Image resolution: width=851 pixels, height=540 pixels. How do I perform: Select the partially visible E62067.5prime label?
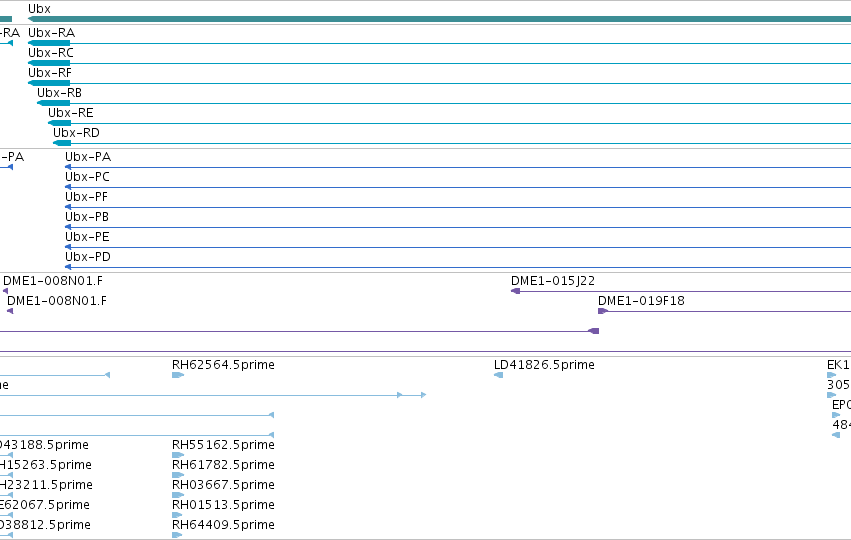45,505
